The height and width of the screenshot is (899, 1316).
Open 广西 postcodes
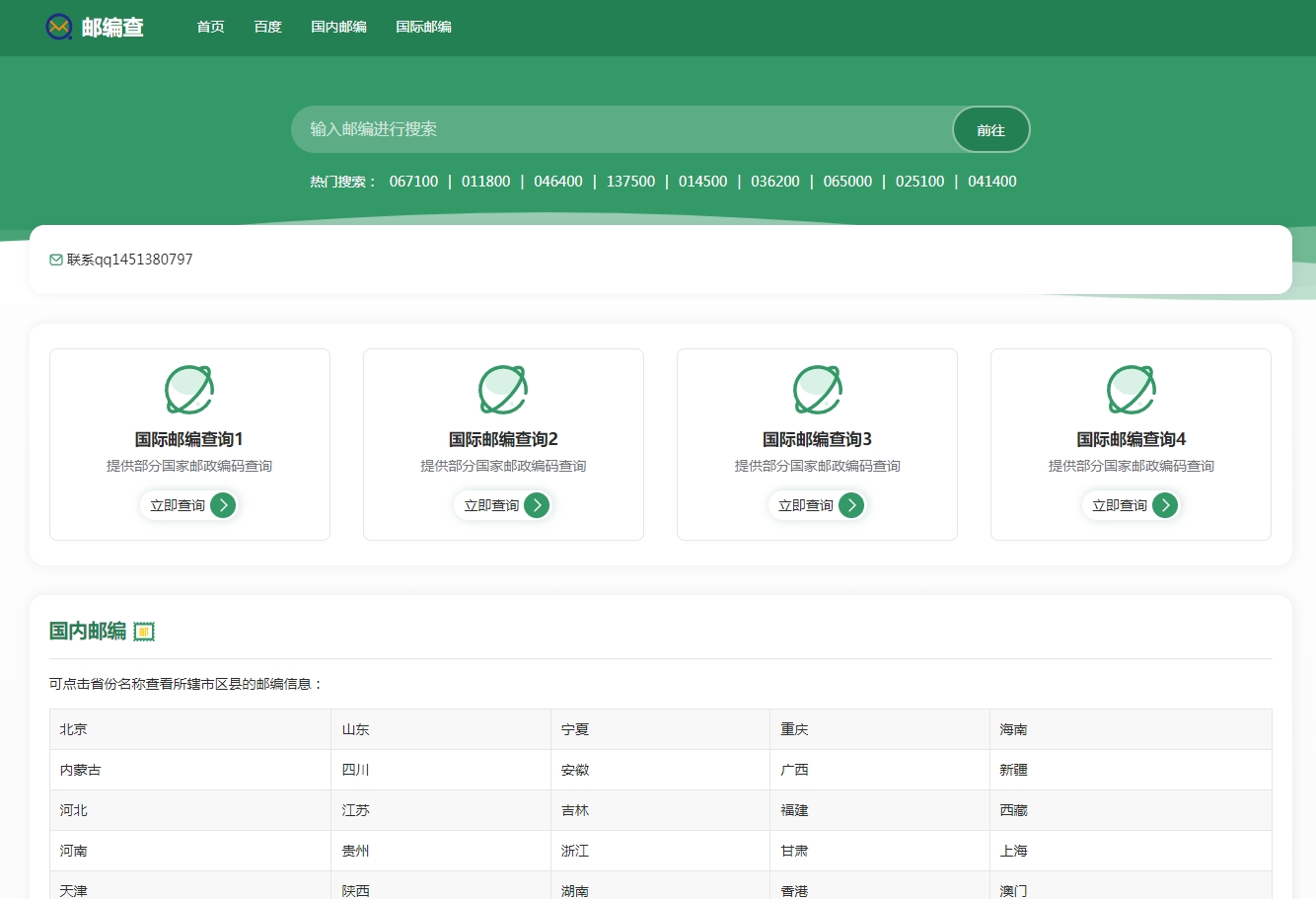pyautogui.click(x=794, y=770)
